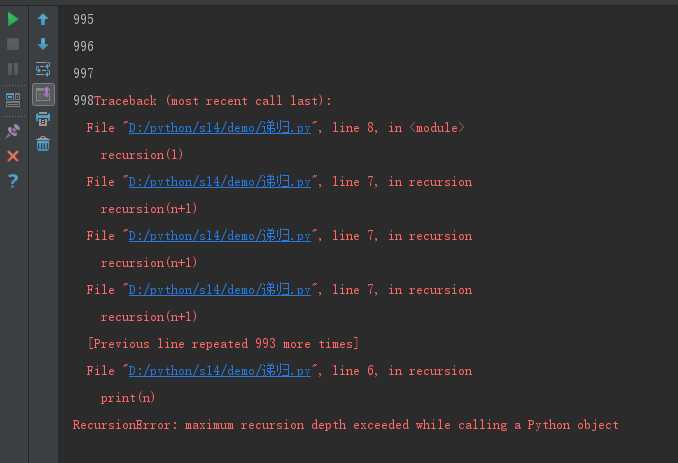This screenshot has height=463, width=678.
Task: Print the console output with the printer icon
Action: click(43, 119)
